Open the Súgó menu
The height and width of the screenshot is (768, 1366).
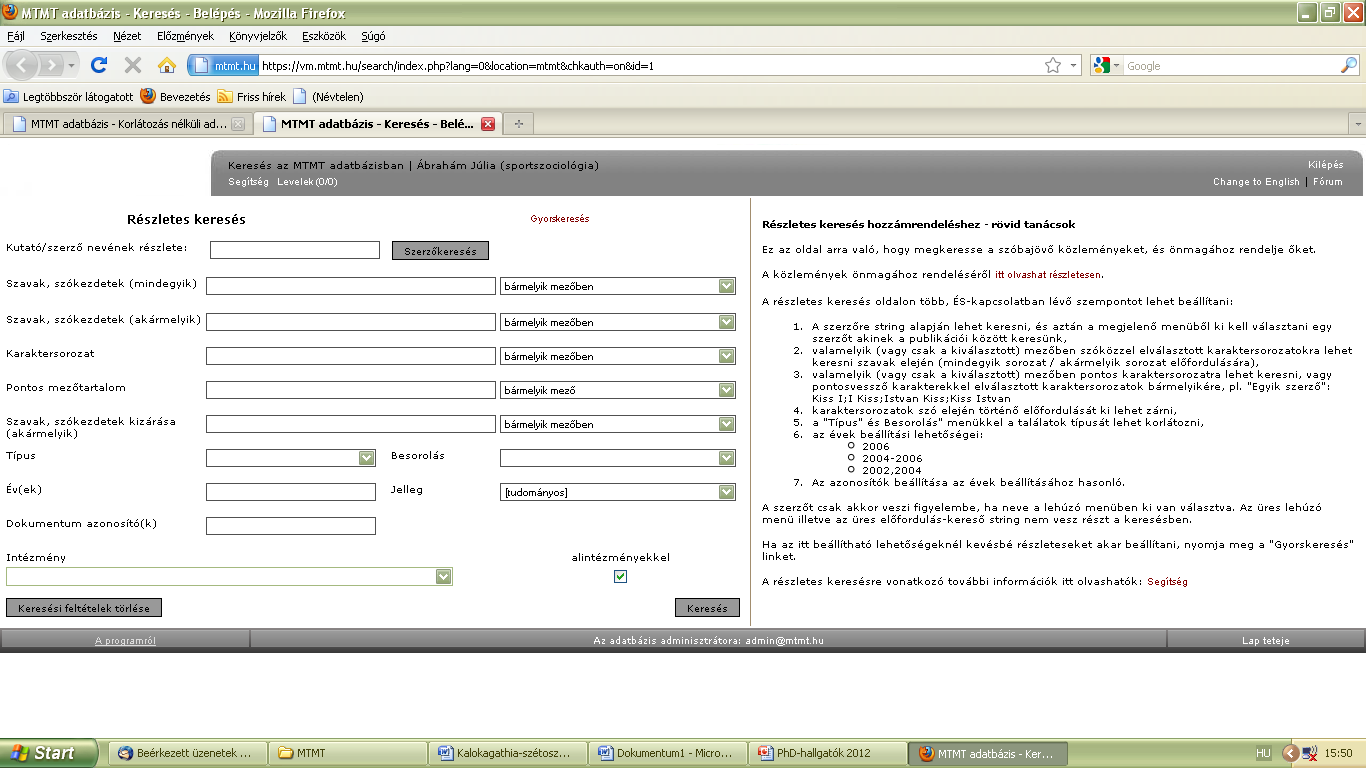pos(373,35)
